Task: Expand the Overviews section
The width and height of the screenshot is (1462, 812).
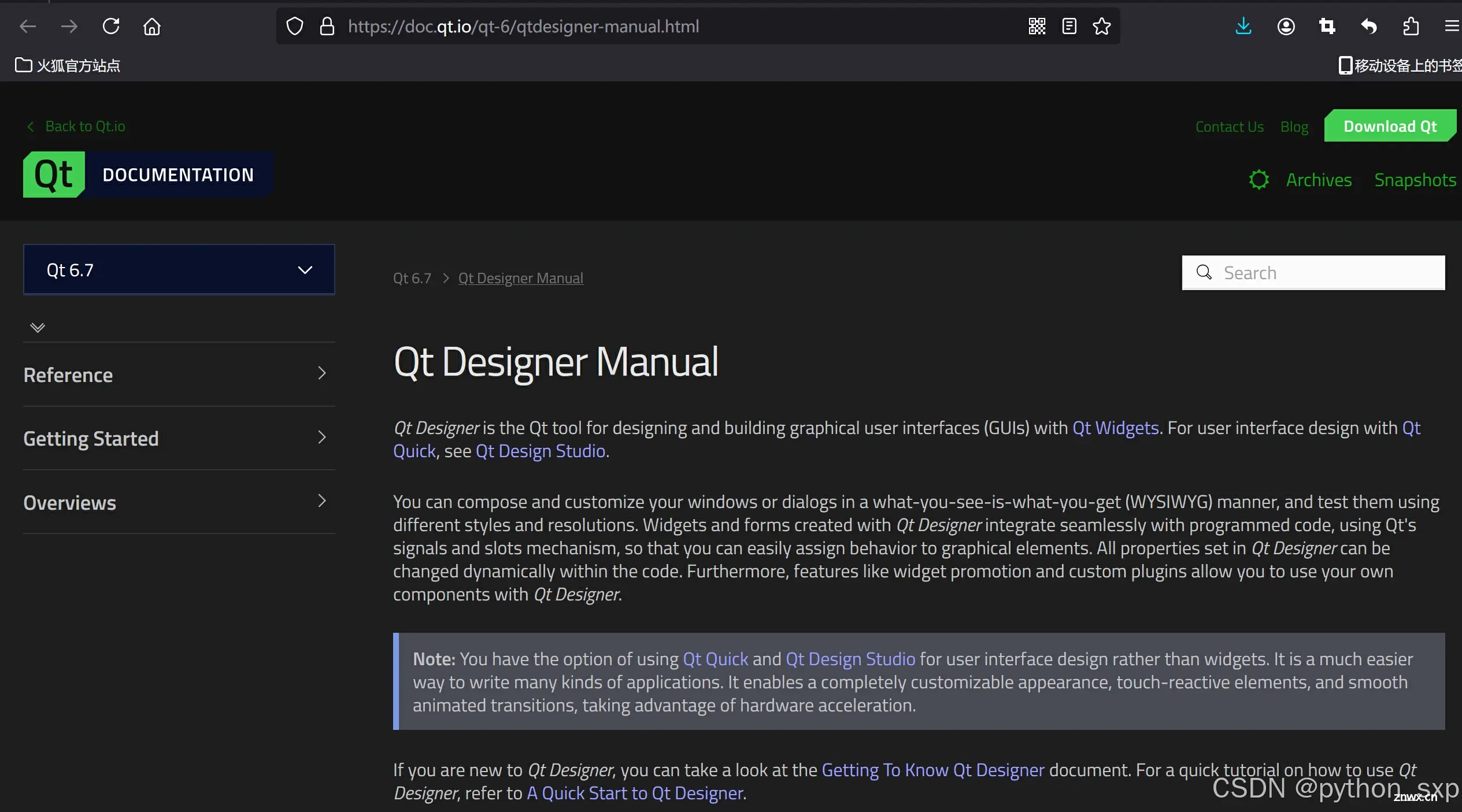Action: point(179,502)
